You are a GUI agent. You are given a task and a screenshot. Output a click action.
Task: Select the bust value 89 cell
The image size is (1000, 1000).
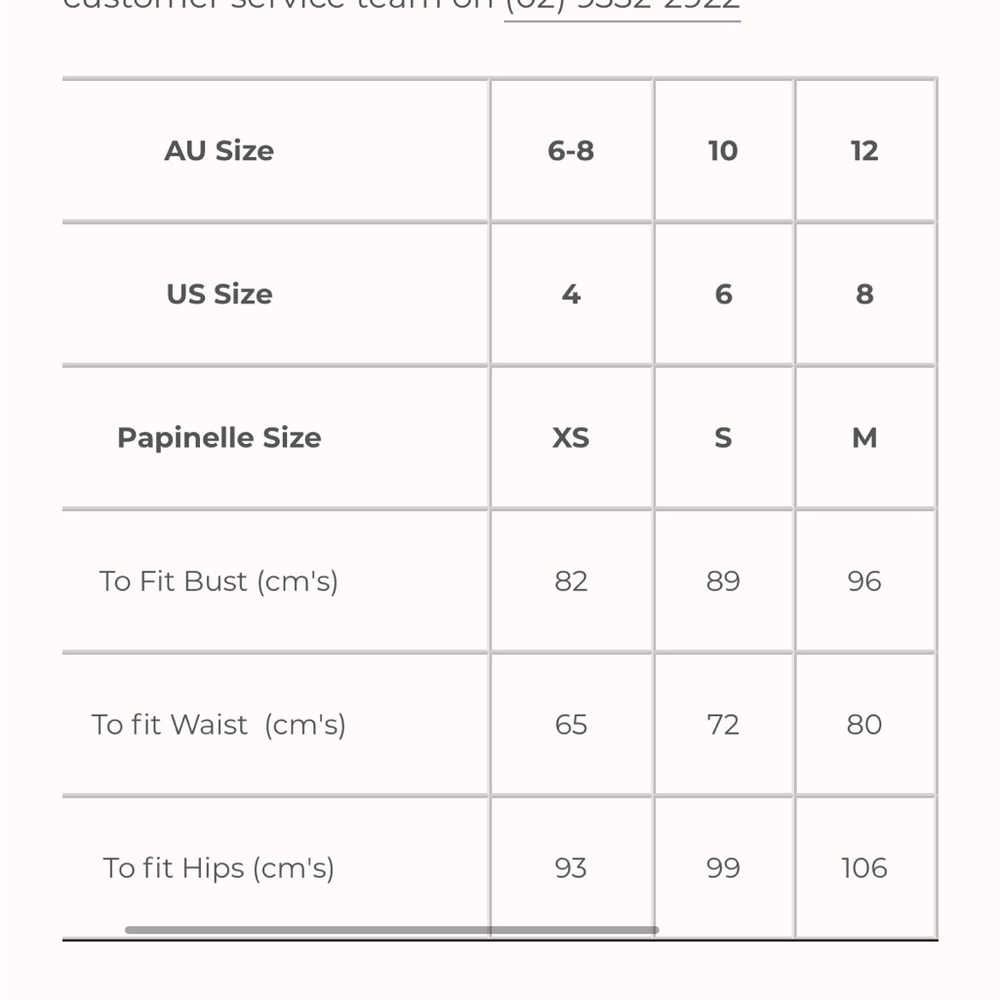pyautogui.click(x=723, y=581)
